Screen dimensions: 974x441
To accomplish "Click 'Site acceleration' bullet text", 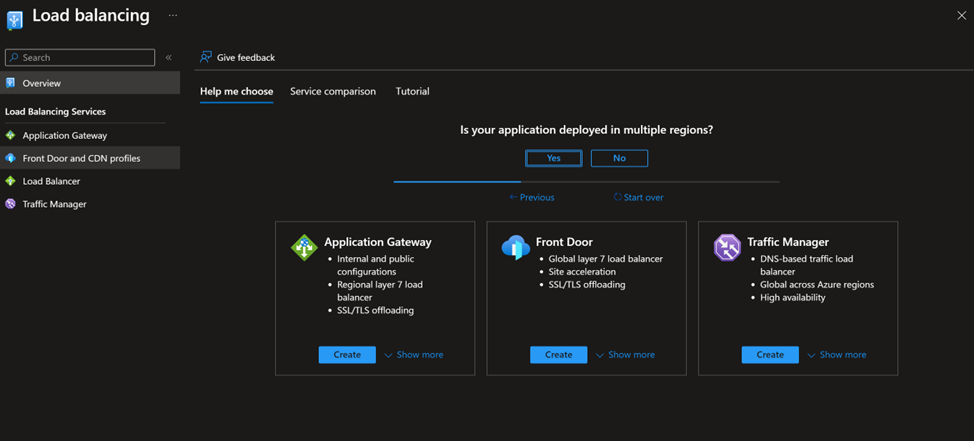I will point(582,272).
